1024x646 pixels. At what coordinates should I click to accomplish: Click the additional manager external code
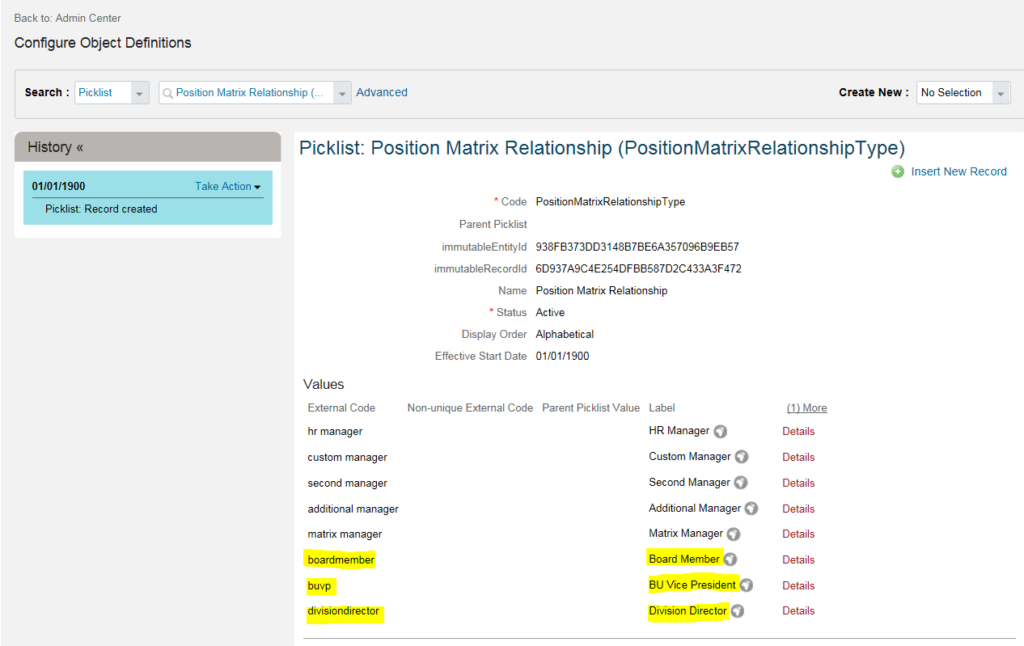(353, 509)
